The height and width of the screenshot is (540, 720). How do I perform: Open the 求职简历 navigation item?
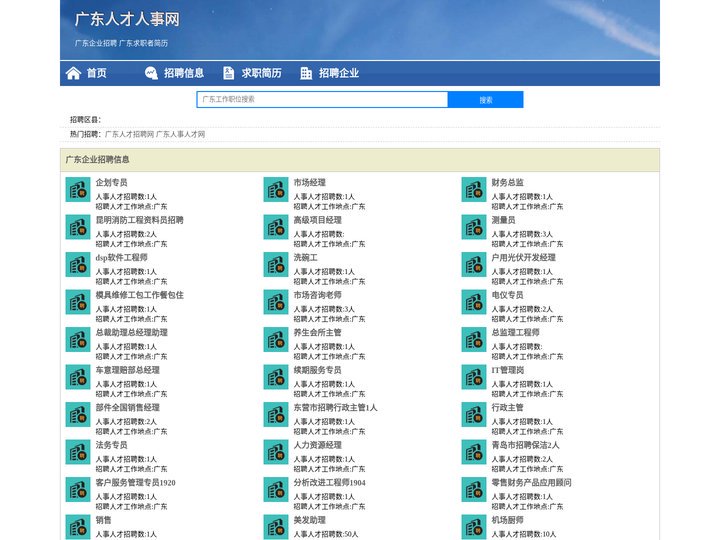tap(261, 73)
